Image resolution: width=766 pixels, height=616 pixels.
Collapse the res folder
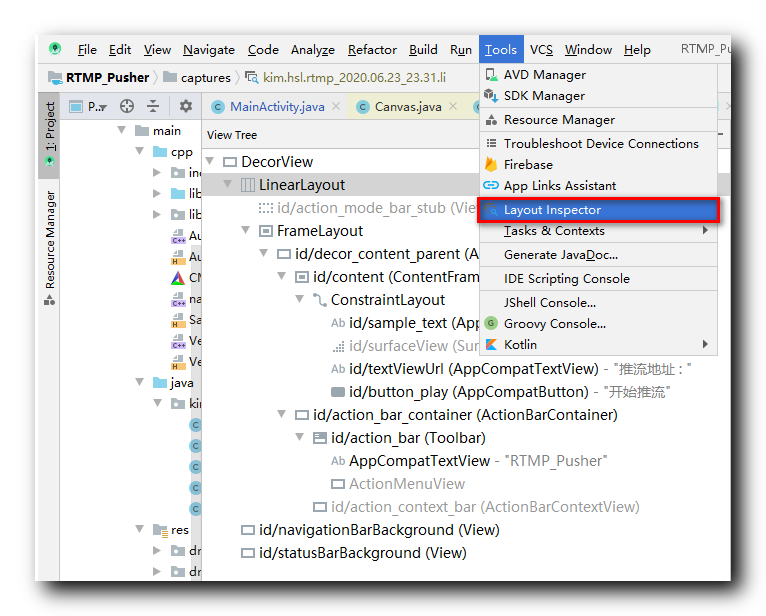tap(140, 529)
